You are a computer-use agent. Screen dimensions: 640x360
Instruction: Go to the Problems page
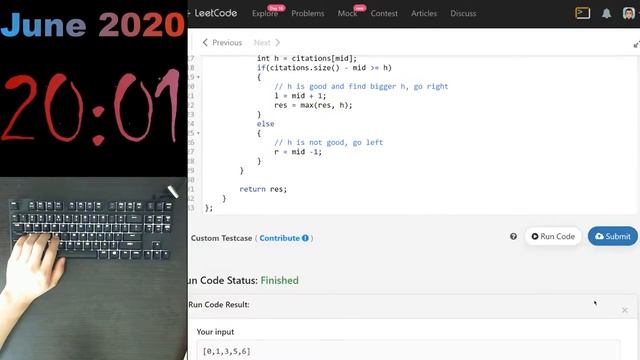click(308, 13)
